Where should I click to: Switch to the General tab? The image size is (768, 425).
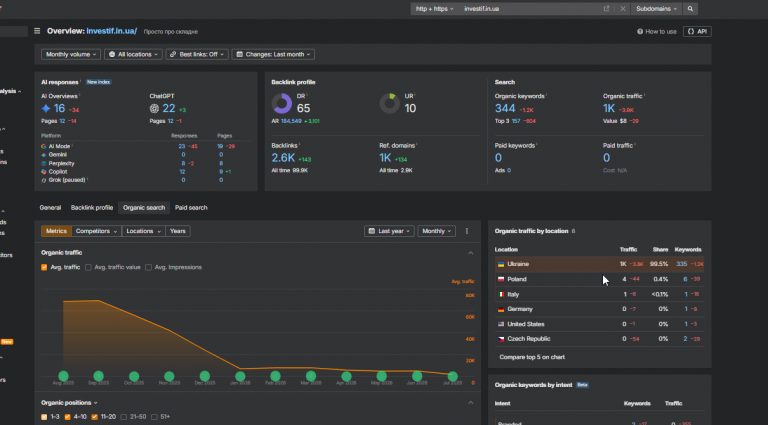tap(50, 208)
